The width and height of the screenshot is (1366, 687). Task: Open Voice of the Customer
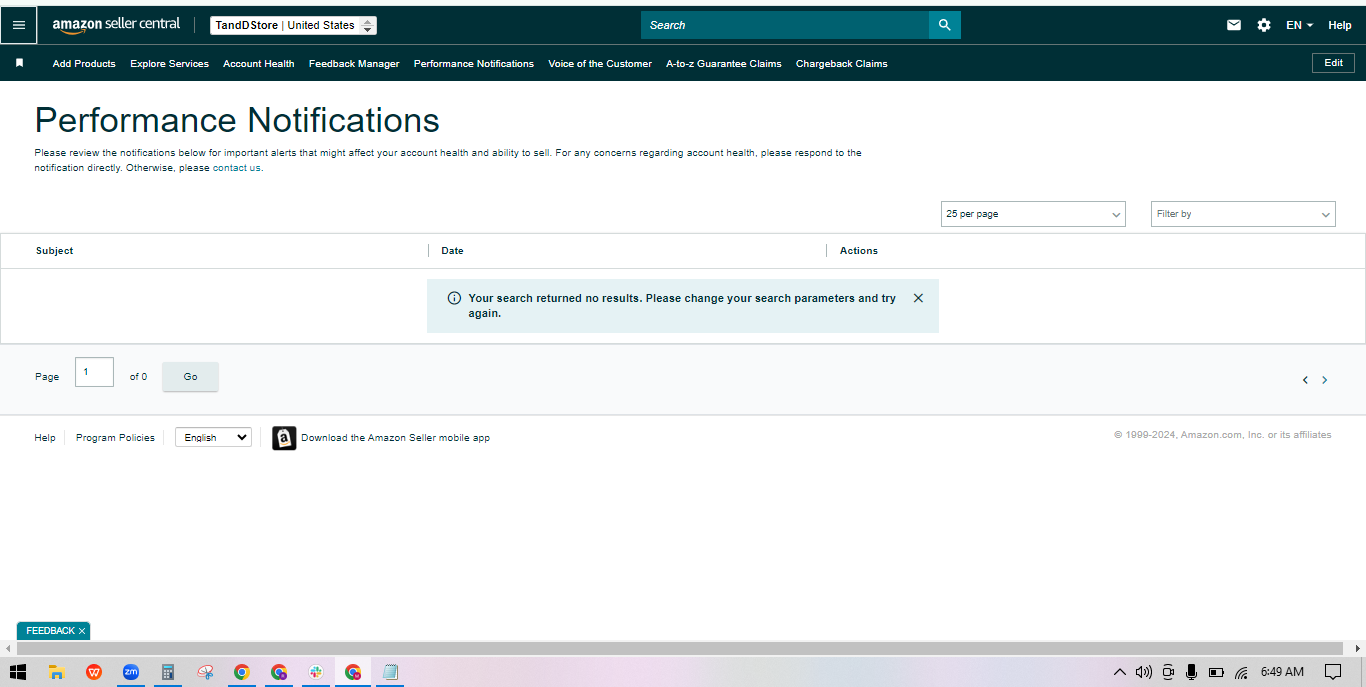coord(600,63)
